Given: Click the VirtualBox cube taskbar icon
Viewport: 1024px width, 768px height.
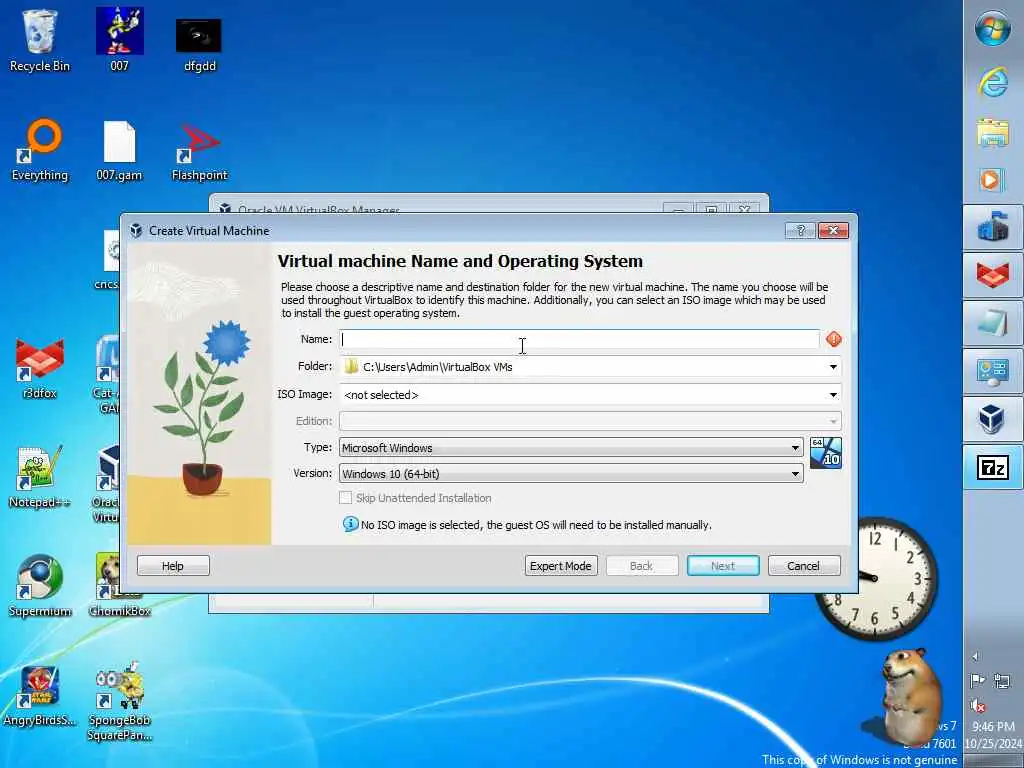Looking at the screenshot, I should [993, 419].
